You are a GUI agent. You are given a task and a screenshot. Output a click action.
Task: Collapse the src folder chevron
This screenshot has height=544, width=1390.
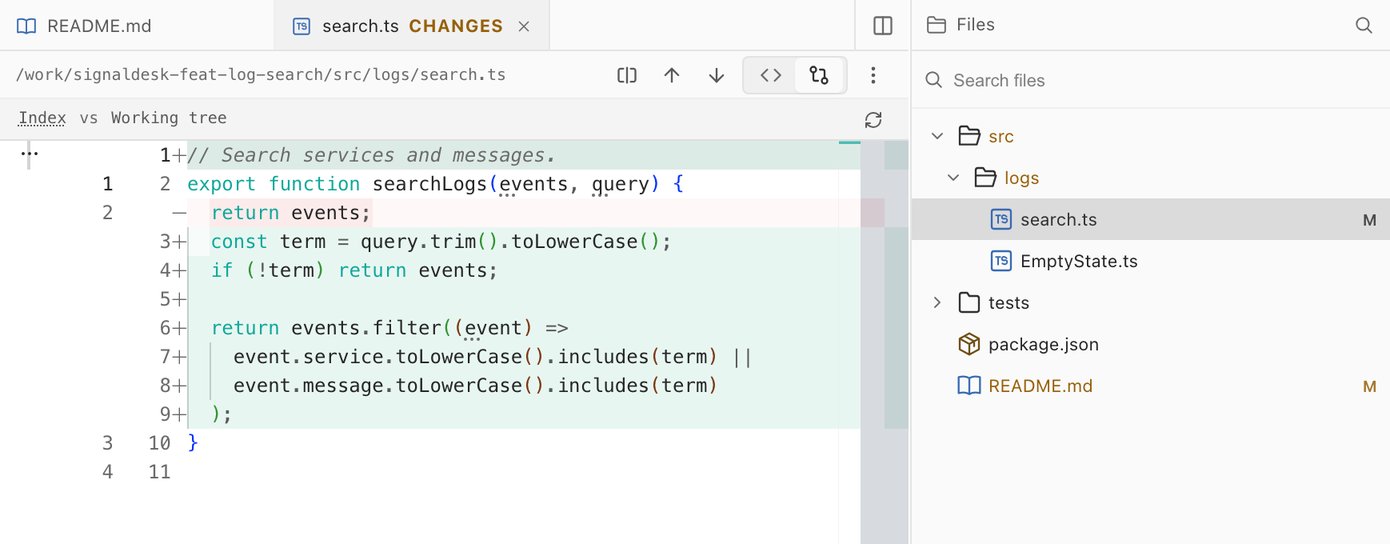coord(937,136)
